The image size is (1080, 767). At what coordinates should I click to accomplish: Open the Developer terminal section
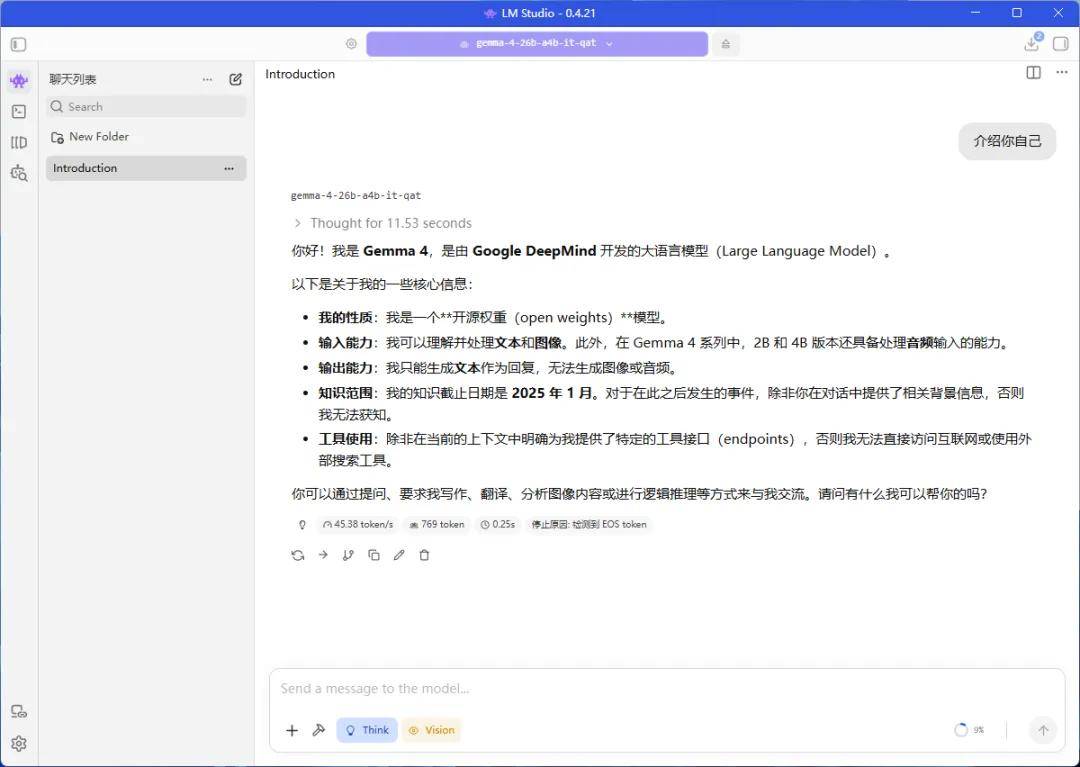pos(19,112)
